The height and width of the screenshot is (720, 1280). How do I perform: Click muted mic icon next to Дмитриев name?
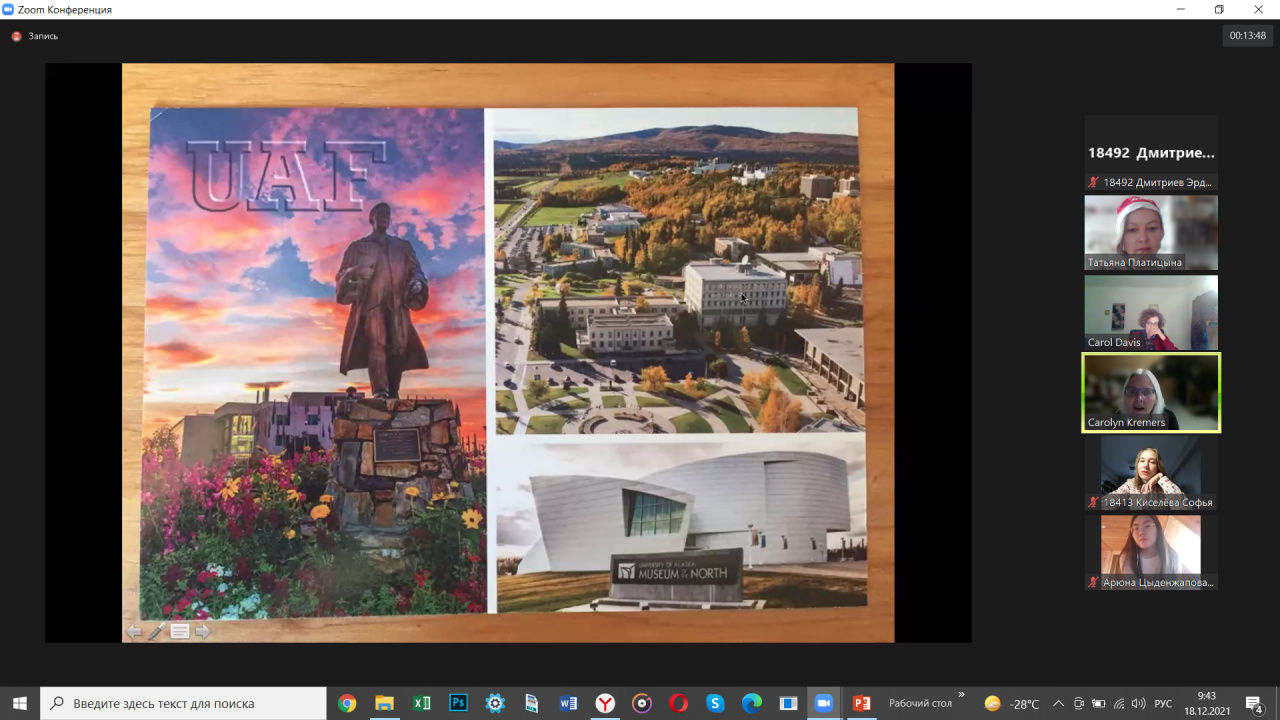coord(1094,182)
